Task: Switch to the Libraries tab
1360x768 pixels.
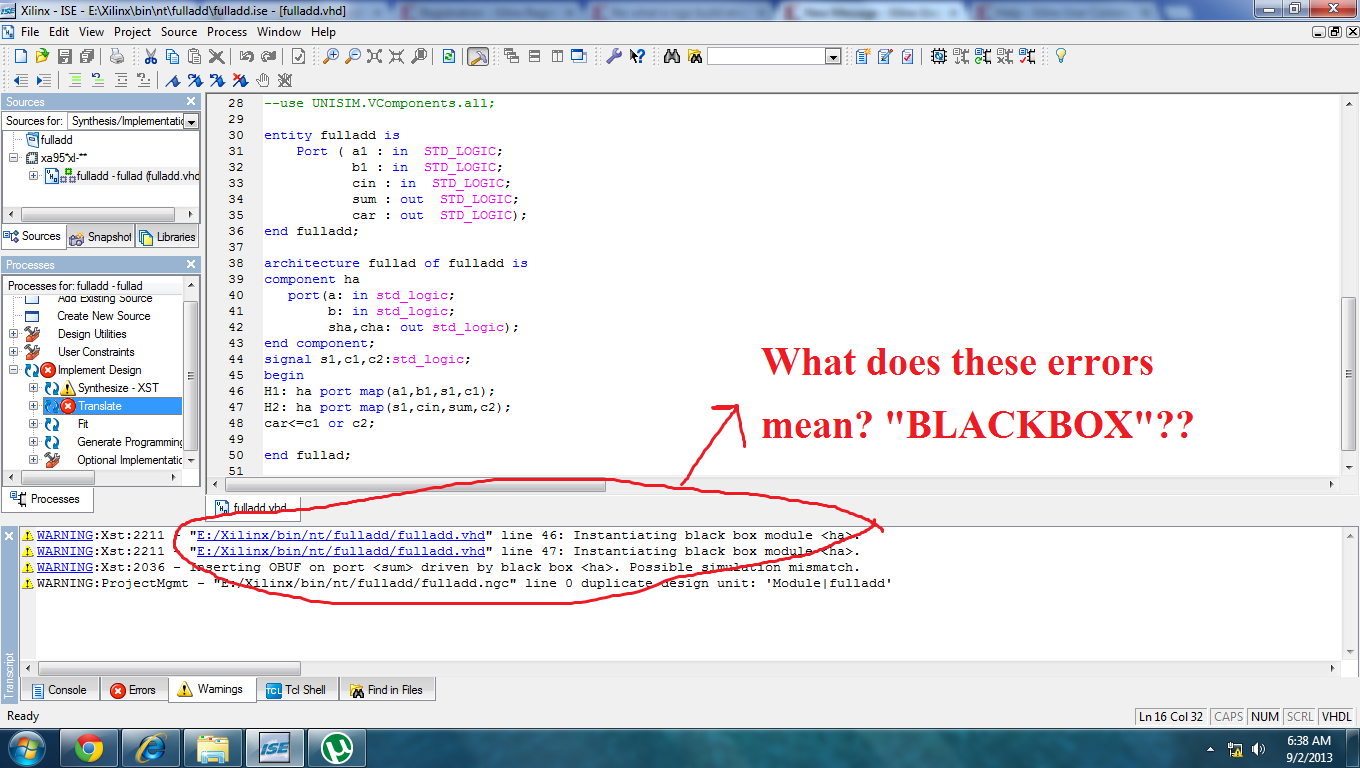Action: 167,237
